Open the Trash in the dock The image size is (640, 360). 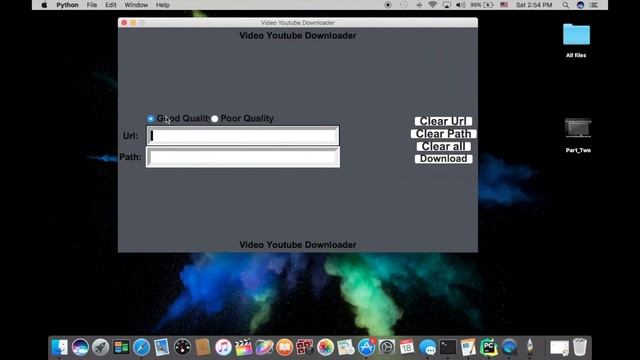pos(580,347)
